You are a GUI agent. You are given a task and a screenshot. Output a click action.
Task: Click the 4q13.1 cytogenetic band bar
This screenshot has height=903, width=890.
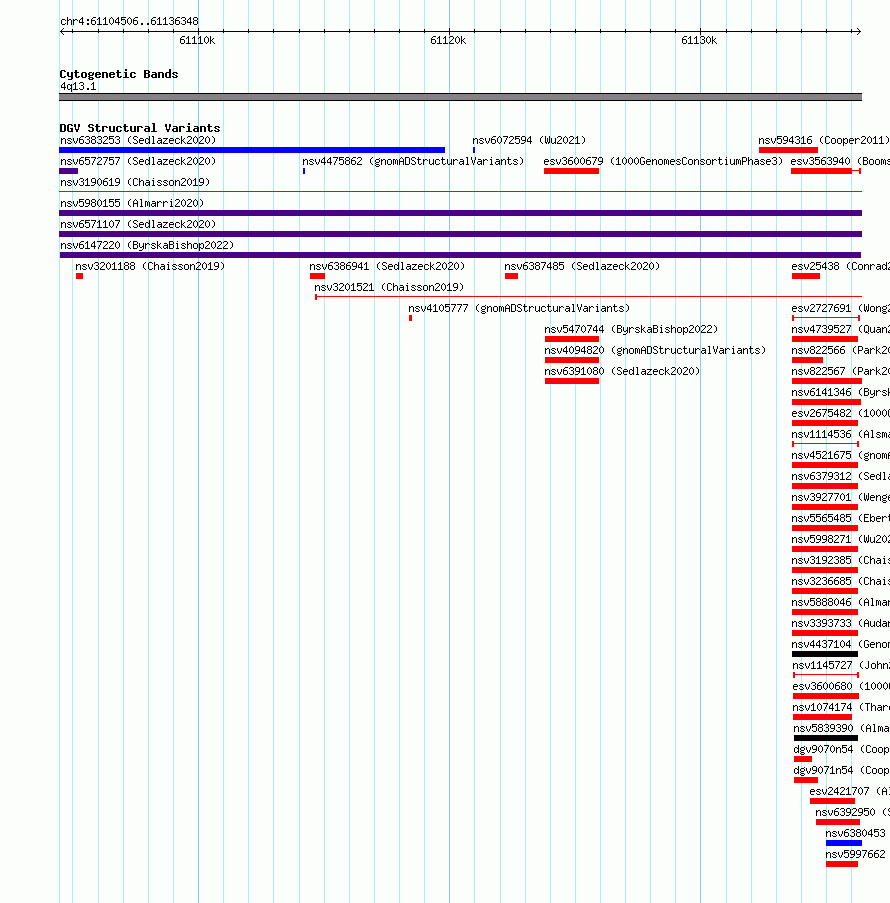pyautogui.click(x=460, y=97)
